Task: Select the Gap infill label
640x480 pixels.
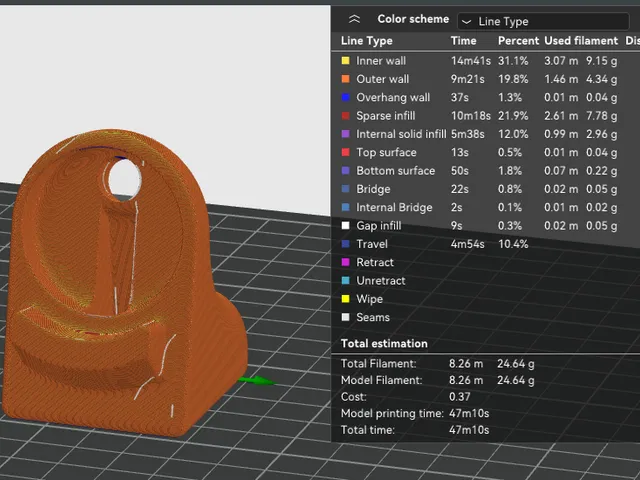Action: [379, 226]
